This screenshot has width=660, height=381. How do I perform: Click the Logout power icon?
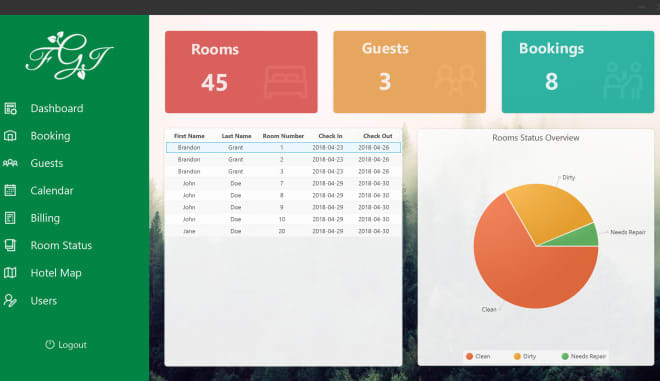[50, 344]
